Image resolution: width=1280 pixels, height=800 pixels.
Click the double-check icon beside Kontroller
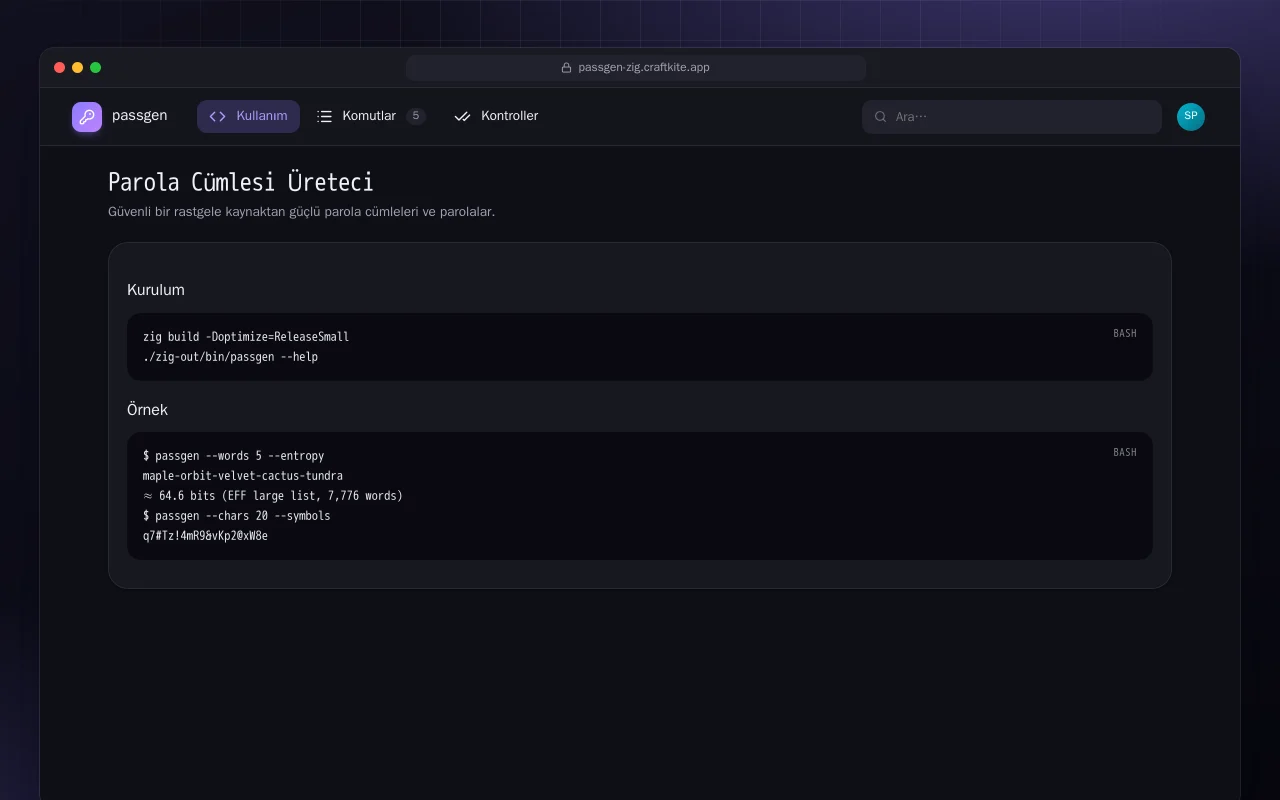coord(462,116)
